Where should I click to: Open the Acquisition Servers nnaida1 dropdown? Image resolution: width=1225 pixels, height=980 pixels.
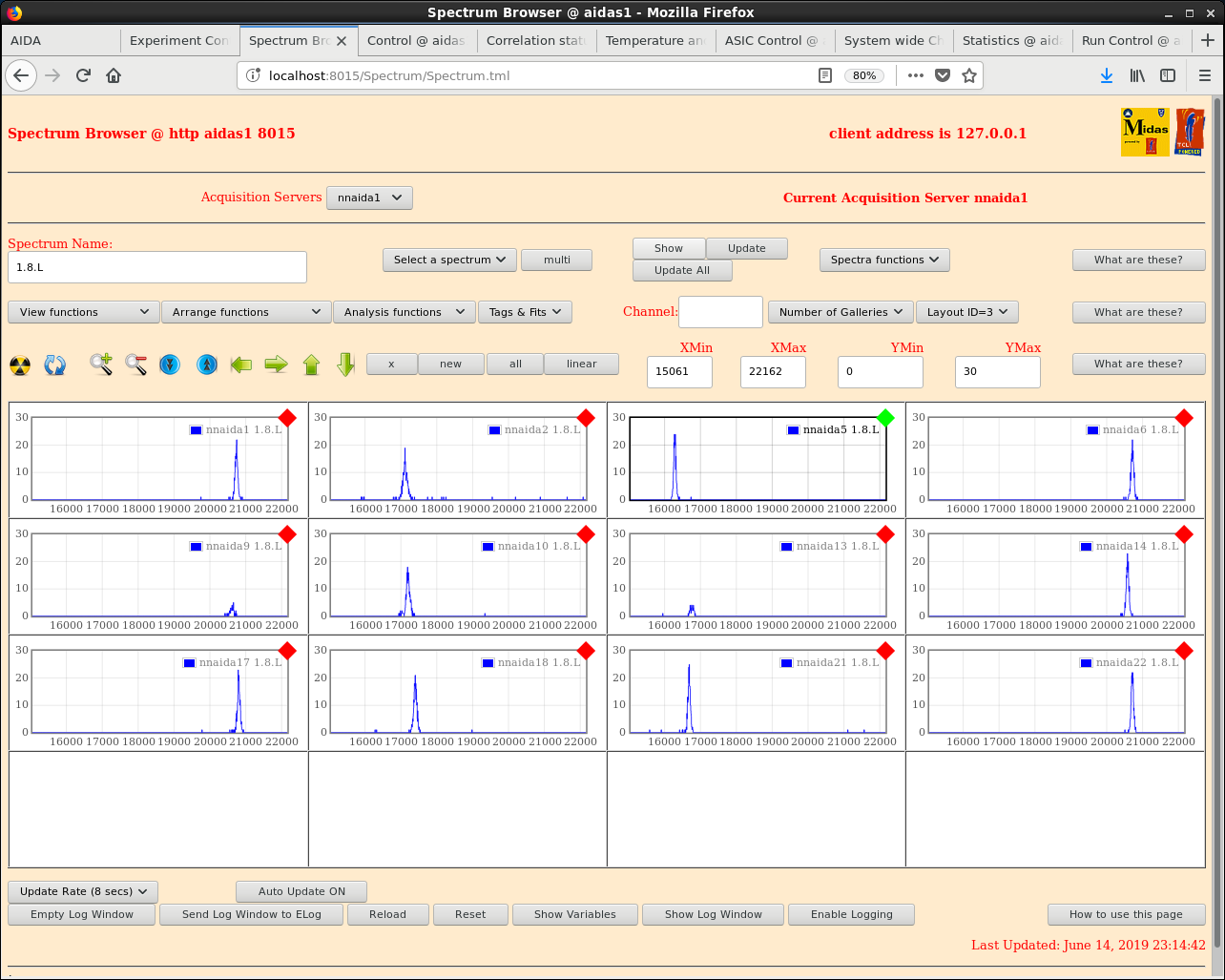(369, 198)
